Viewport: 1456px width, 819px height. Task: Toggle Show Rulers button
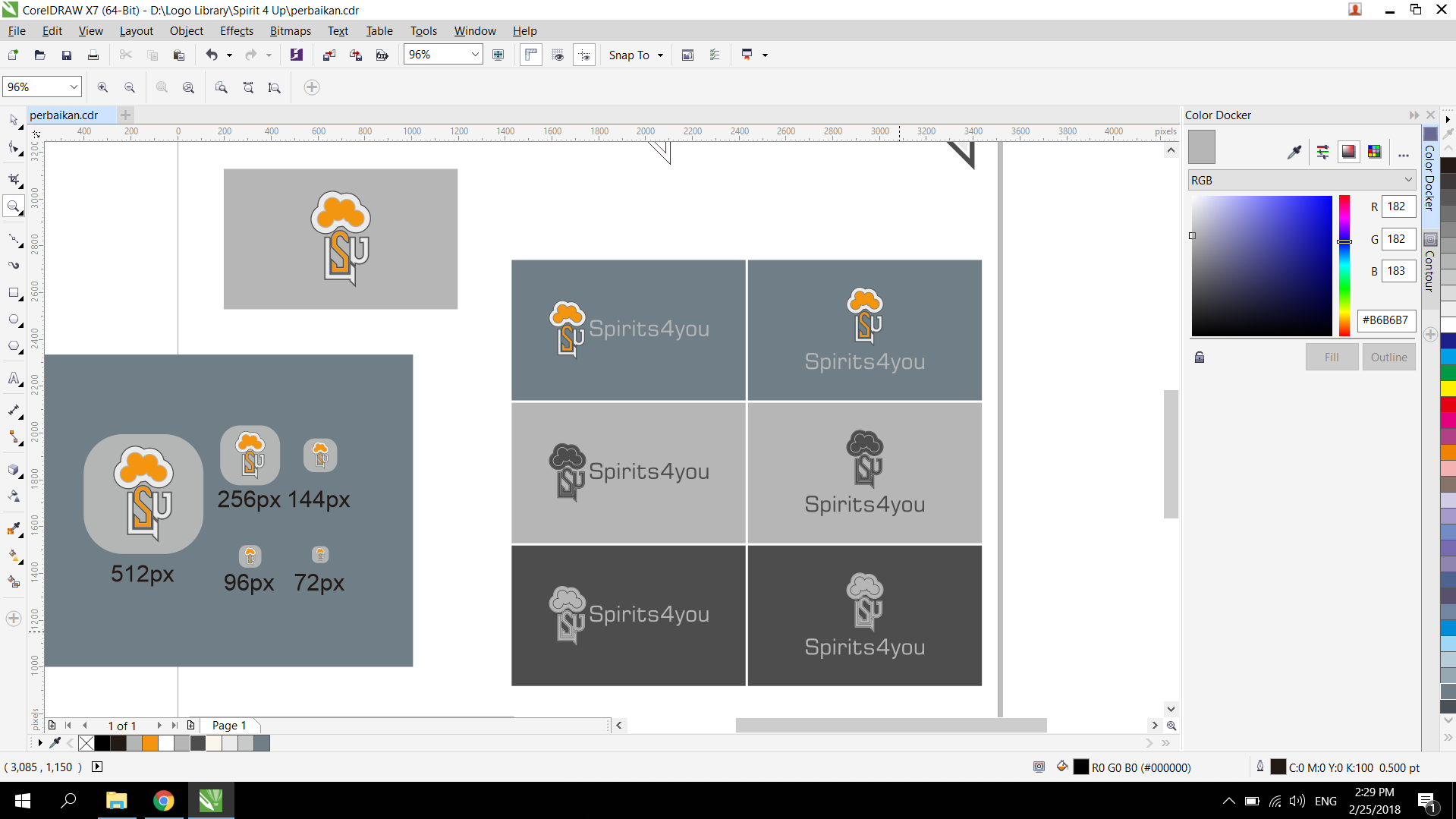[x=531, y=55]
